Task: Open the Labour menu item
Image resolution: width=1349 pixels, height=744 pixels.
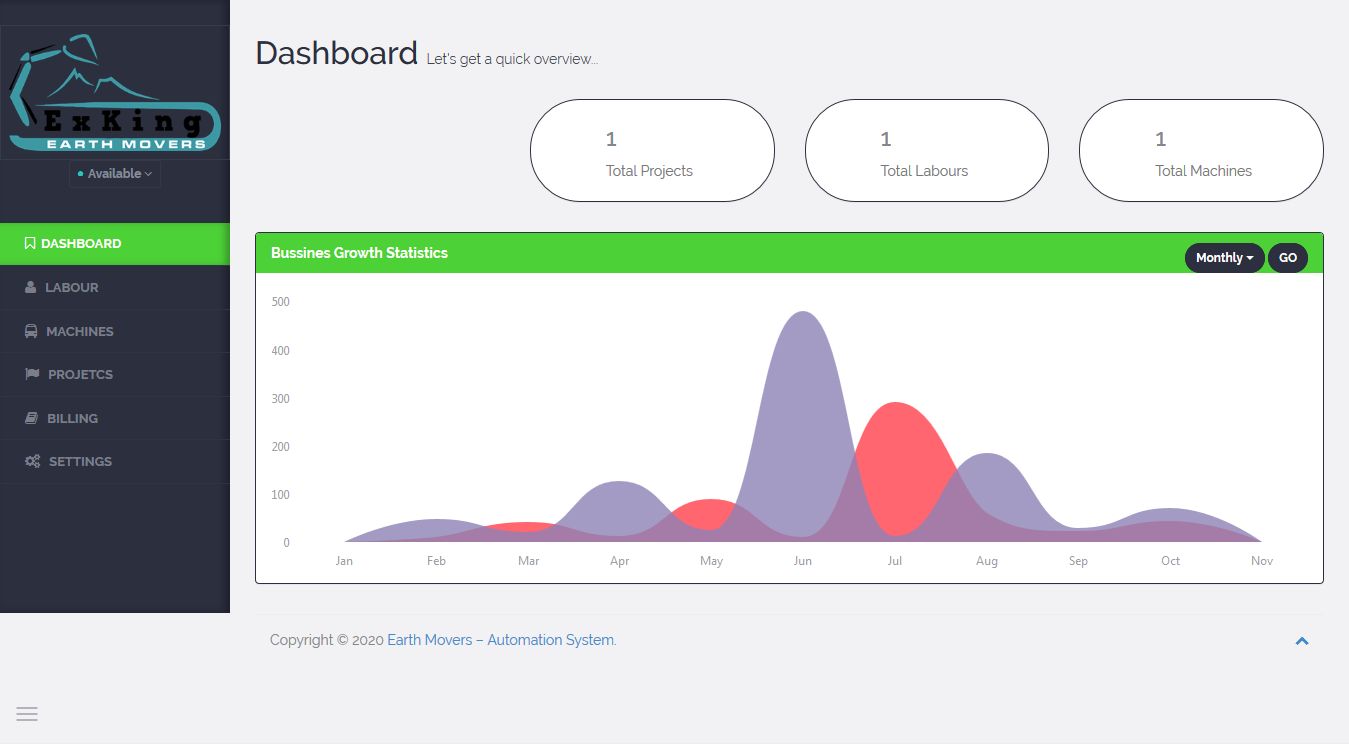Action: pyautogui.click(x=72, y=288)
